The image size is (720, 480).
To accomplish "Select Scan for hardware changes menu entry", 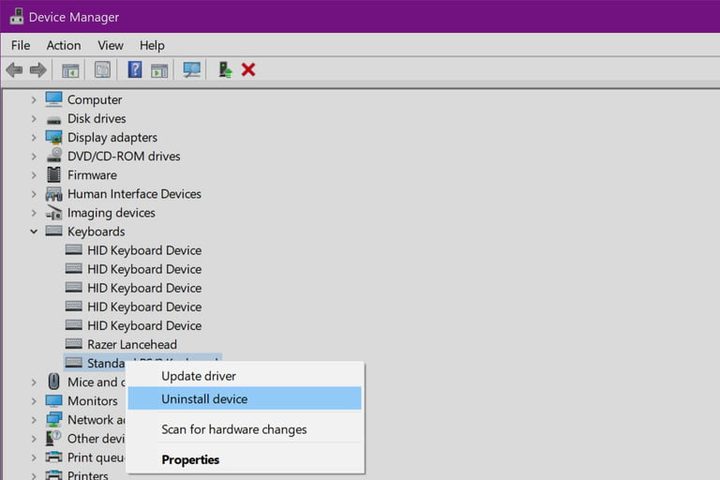I will 234,429.
